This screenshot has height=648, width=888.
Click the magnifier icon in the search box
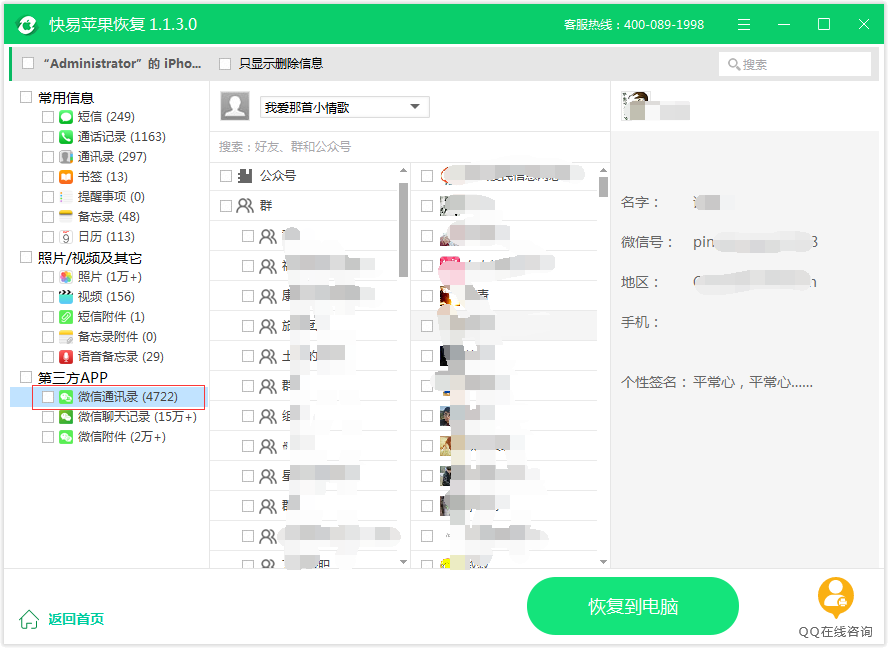pyautogui.click(x=734, y=65)
